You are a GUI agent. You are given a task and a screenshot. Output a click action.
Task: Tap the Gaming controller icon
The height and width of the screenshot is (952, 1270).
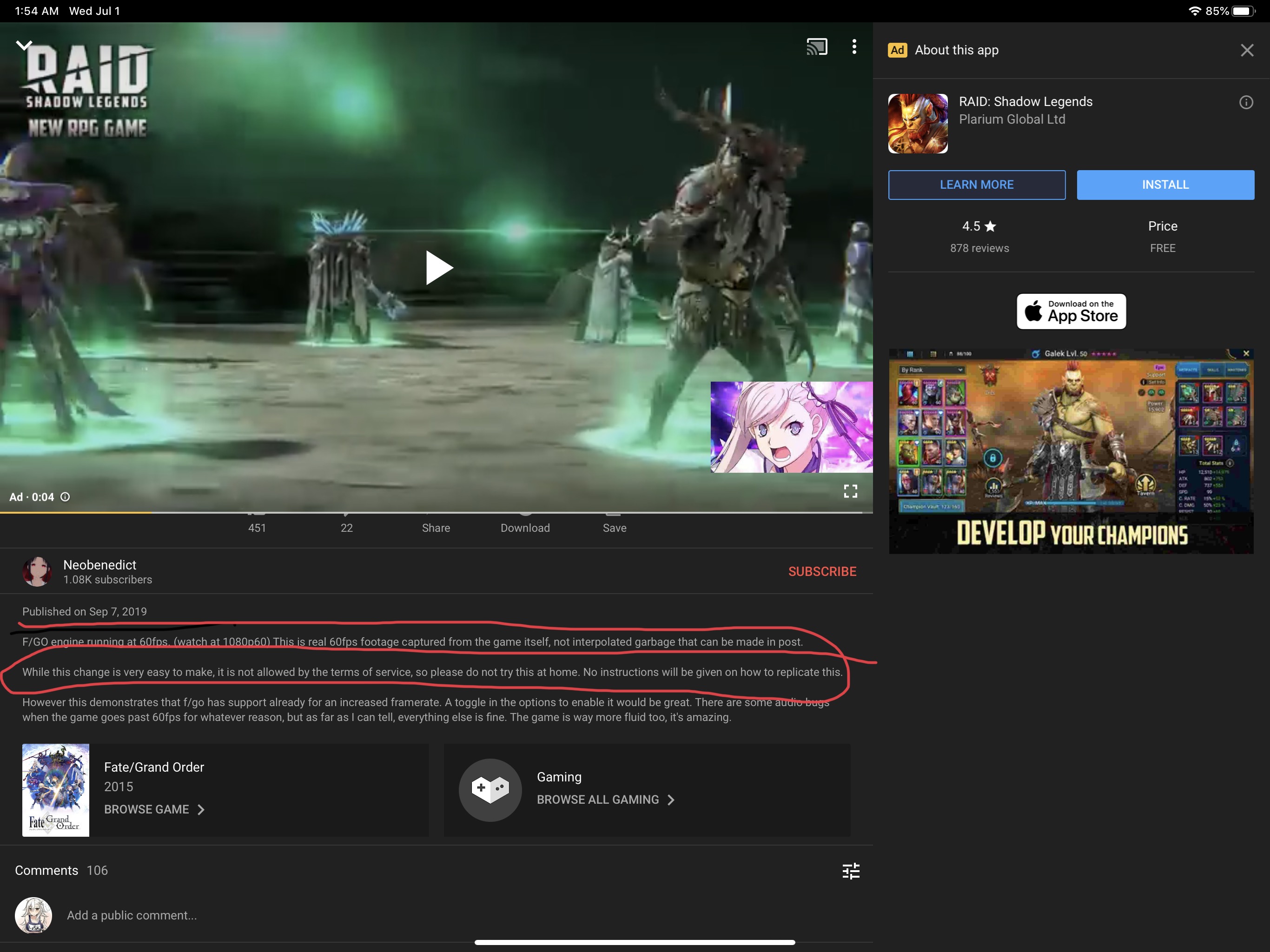(490, 790)
